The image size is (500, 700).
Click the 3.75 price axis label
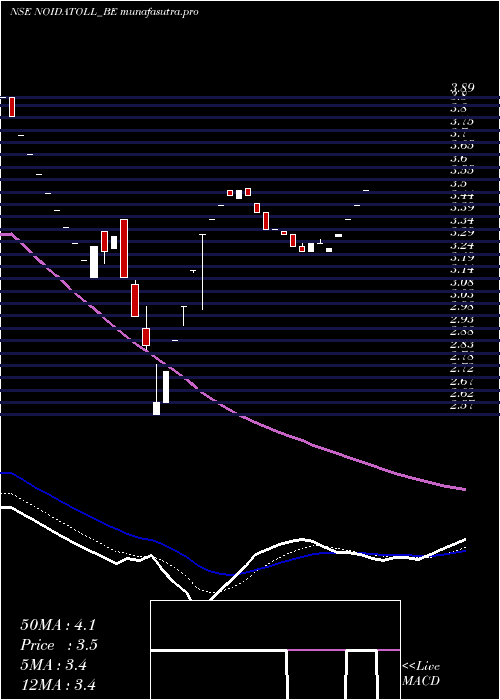tap(462, 122)
